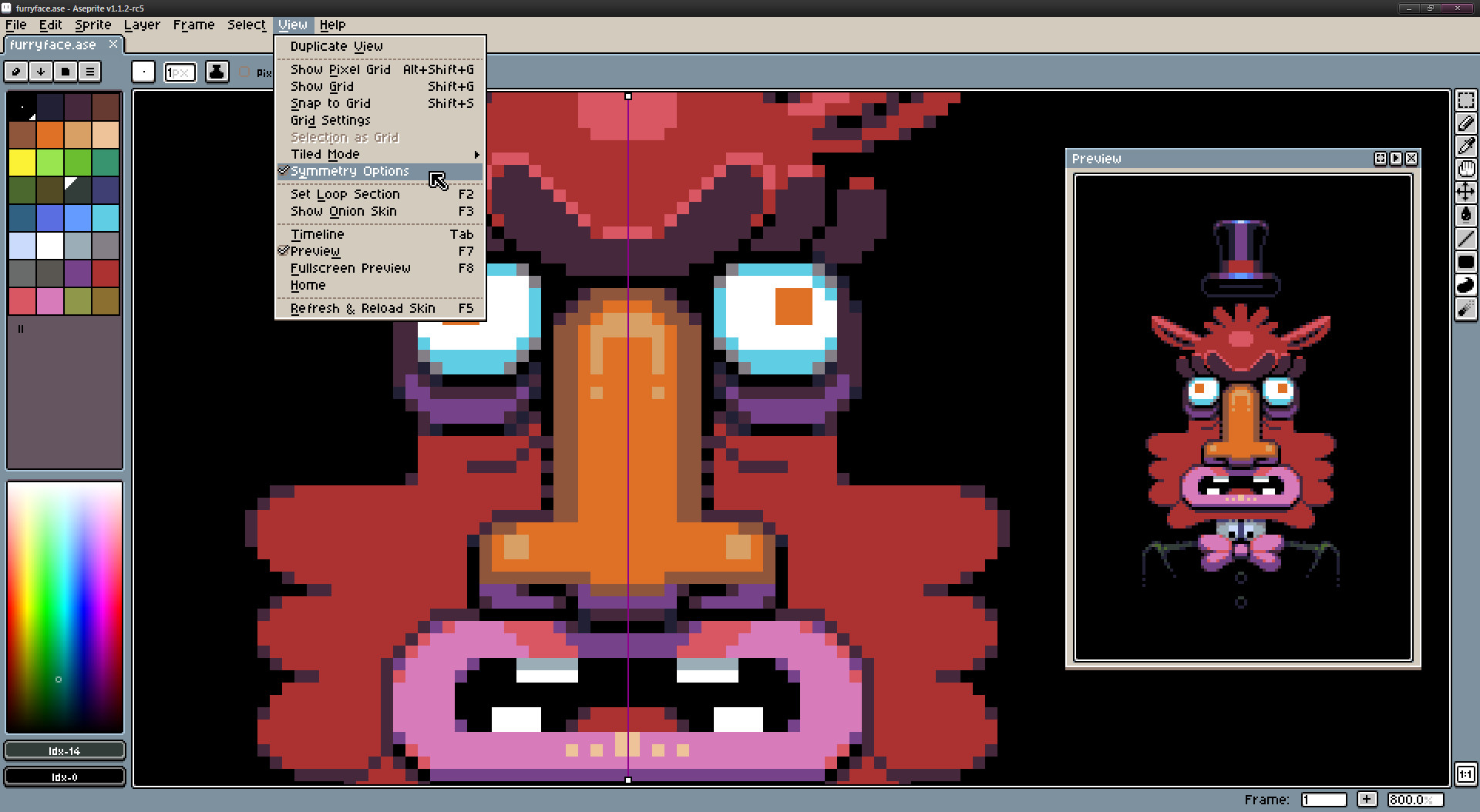Select the Rectangular Marquee tool
The image size is (1480, 812).
pos(1468,99)
